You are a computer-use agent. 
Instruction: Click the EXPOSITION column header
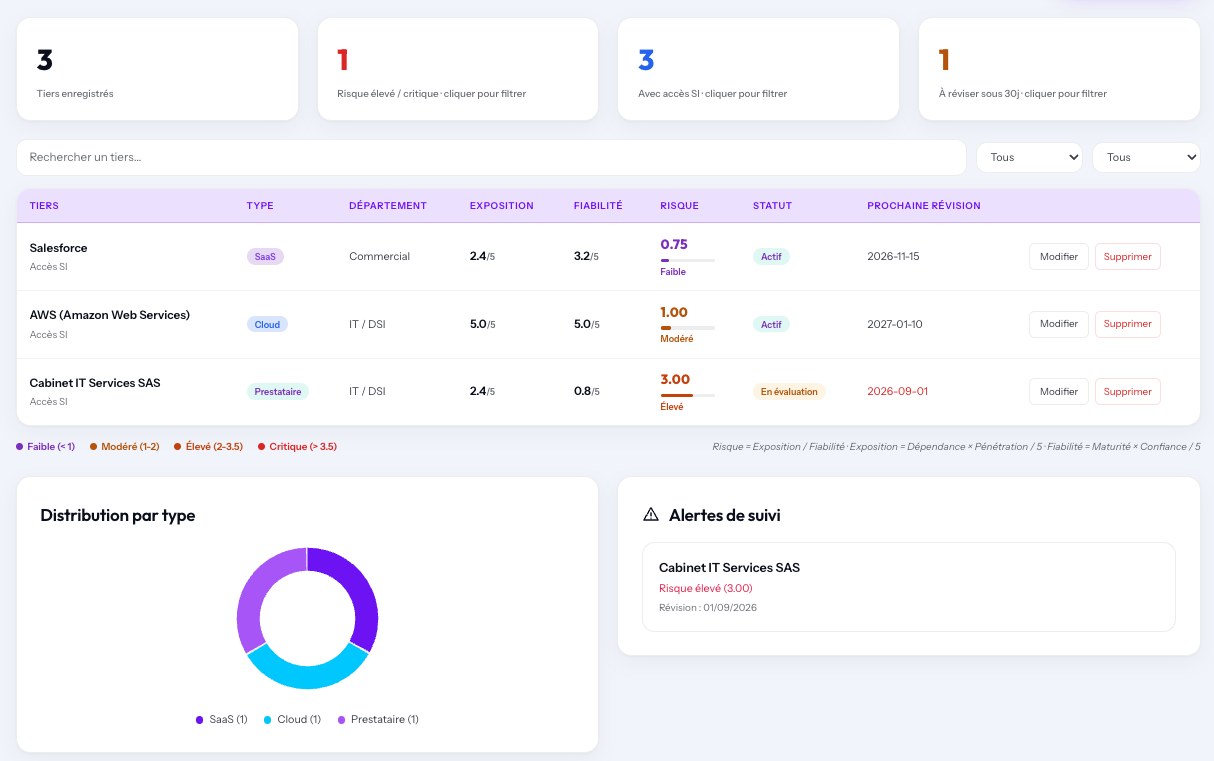pos(502,206)
